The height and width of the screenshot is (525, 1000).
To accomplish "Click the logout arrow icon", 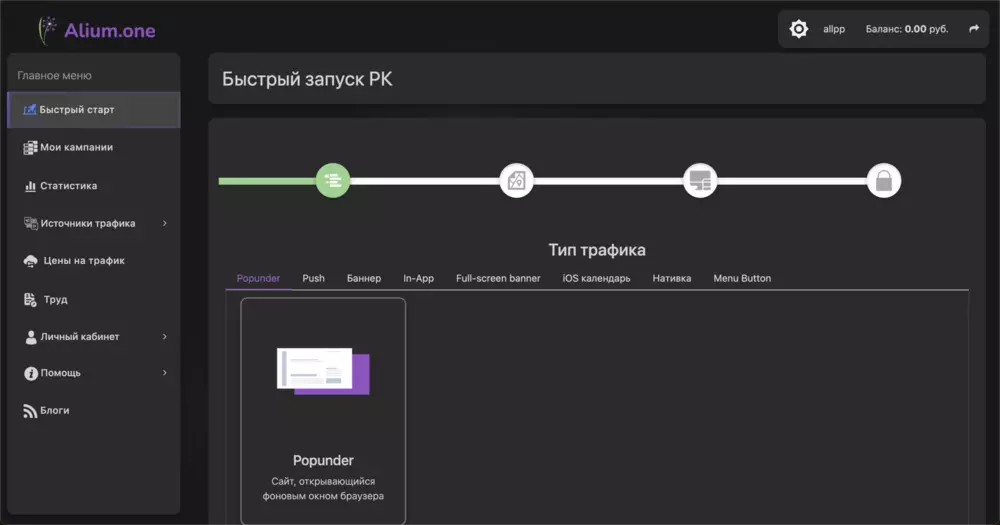I will [974, 29].
